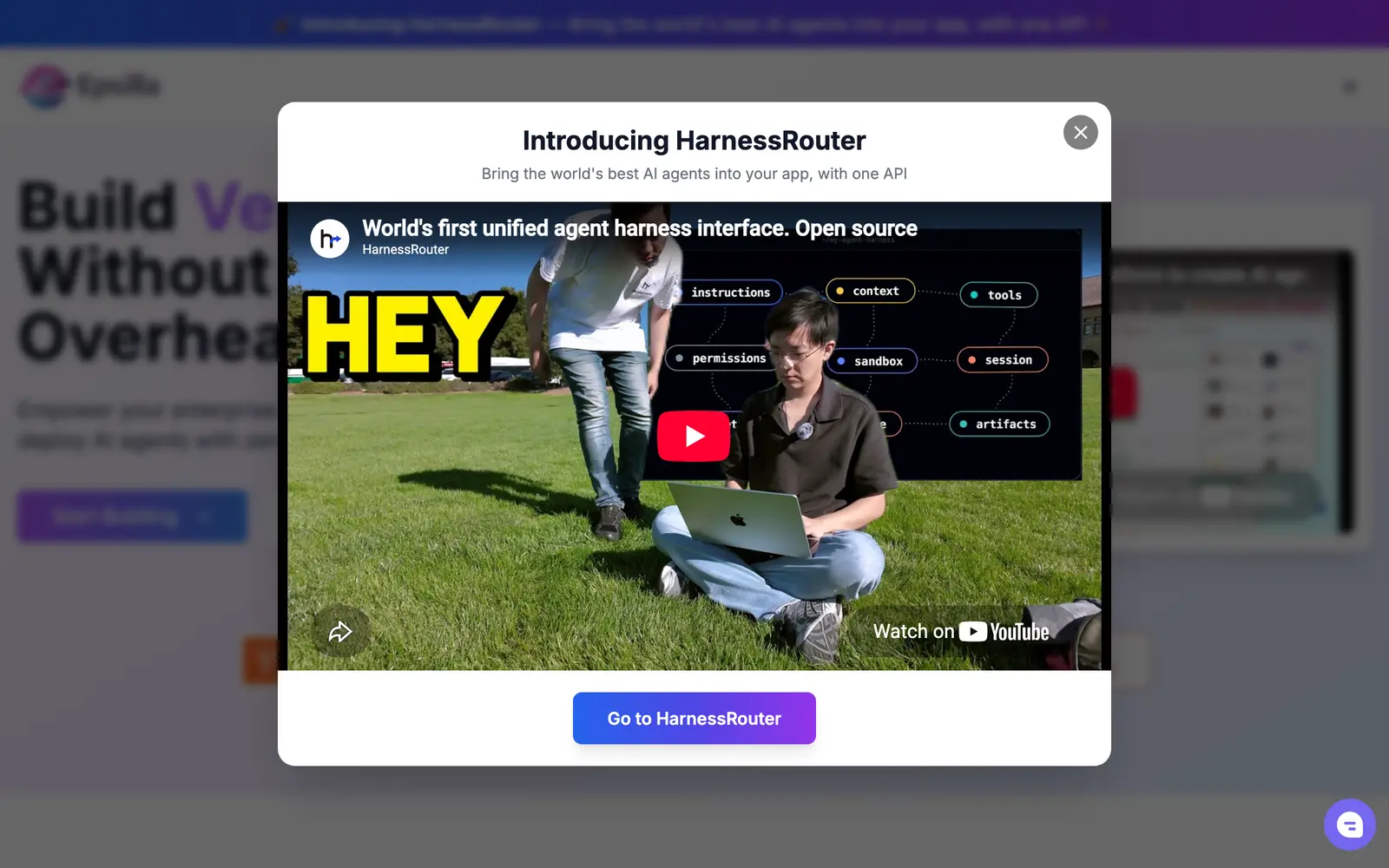Click the blurred Start Building button
The height and width of the screenshot is (868, 1389).
point(132,516)
